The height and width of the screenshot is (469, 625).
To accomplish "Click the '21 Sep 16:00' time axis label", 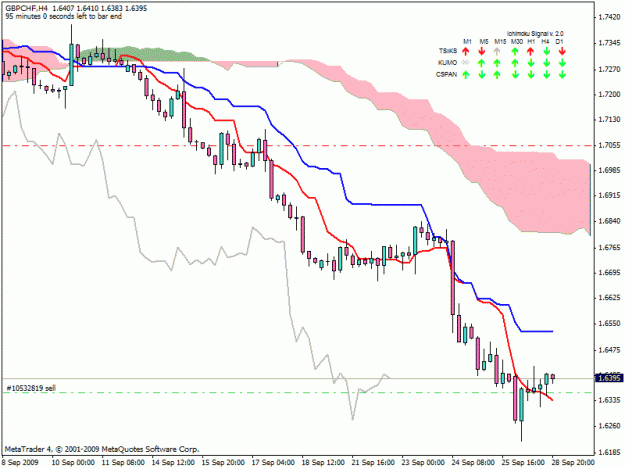I will coord(373,462).
